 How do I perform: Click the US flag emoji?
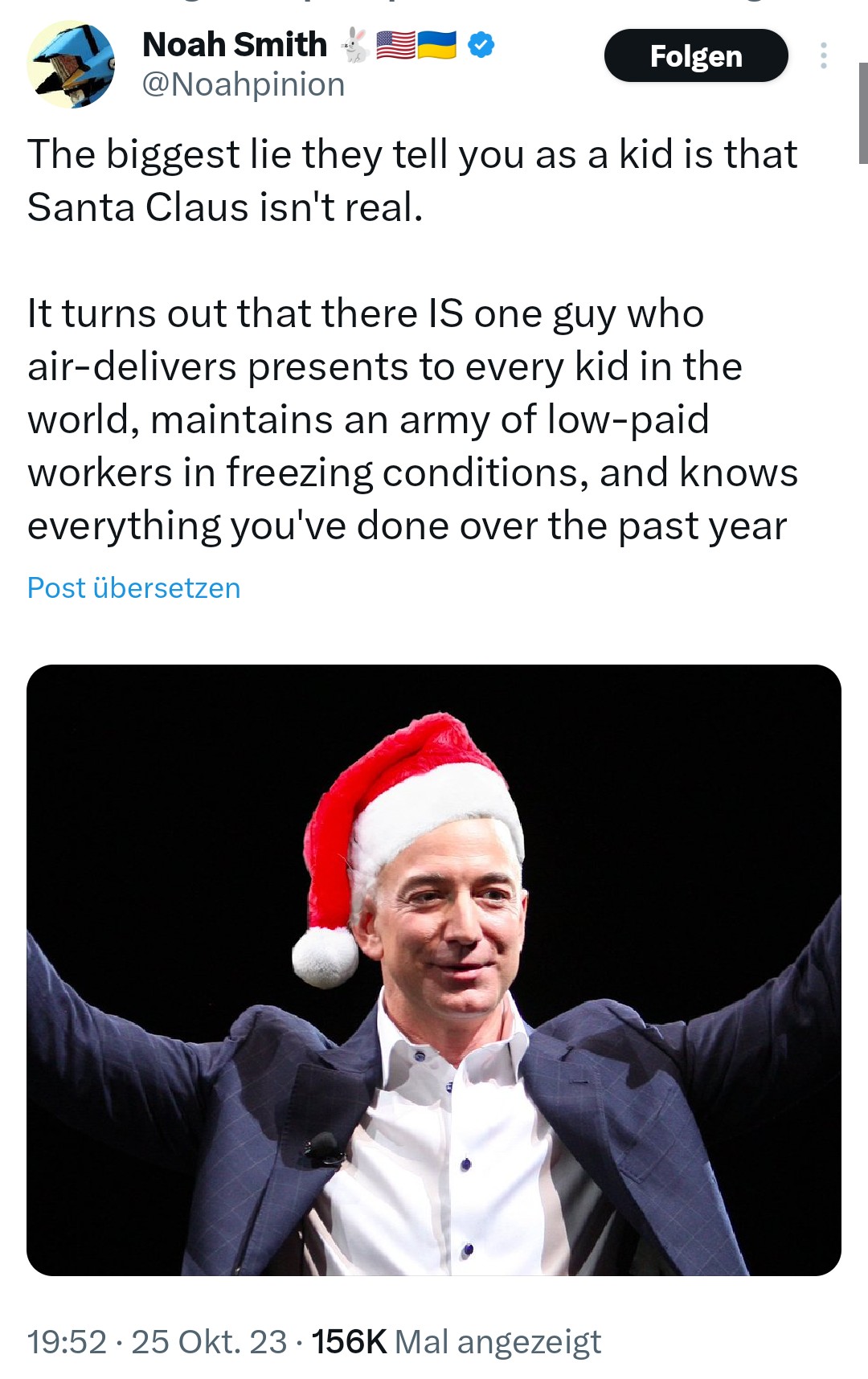(395, 46)
